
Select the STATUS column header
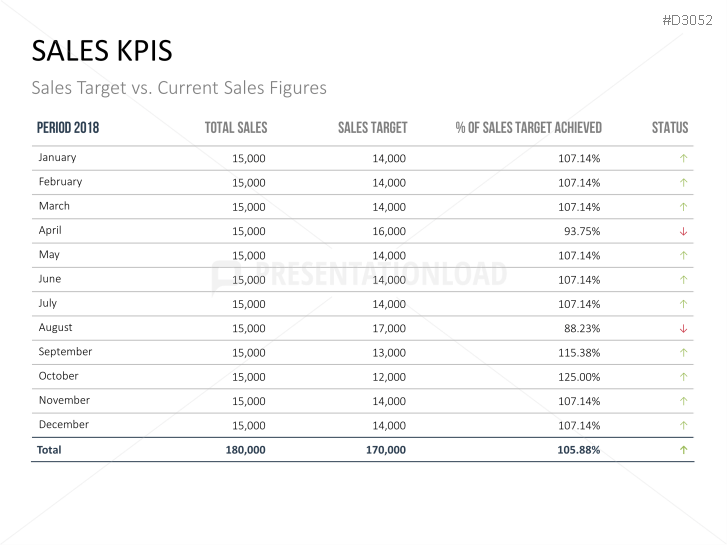[669, 128]
